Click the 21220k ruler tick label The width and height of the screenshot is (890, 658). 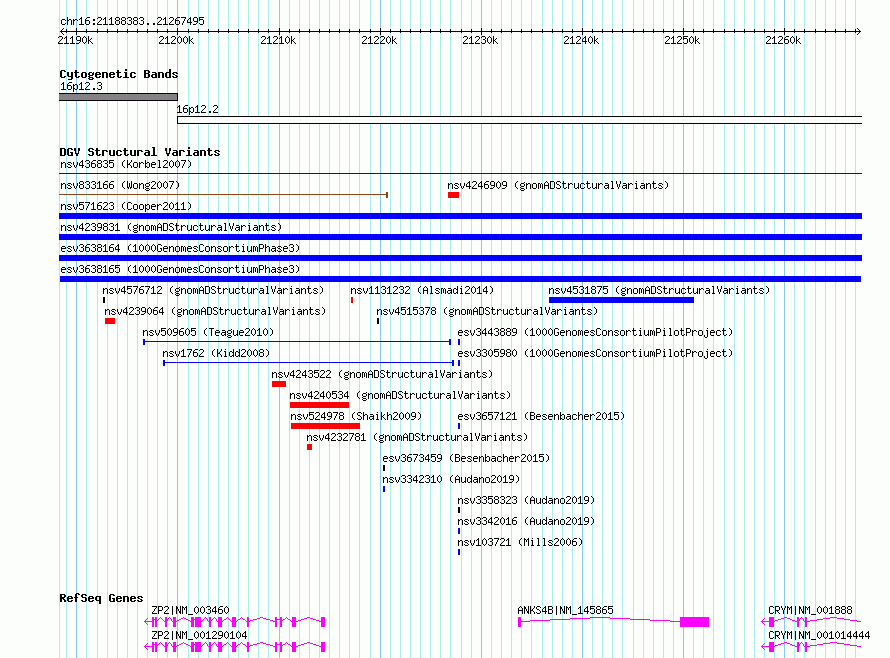coord(379,40)
